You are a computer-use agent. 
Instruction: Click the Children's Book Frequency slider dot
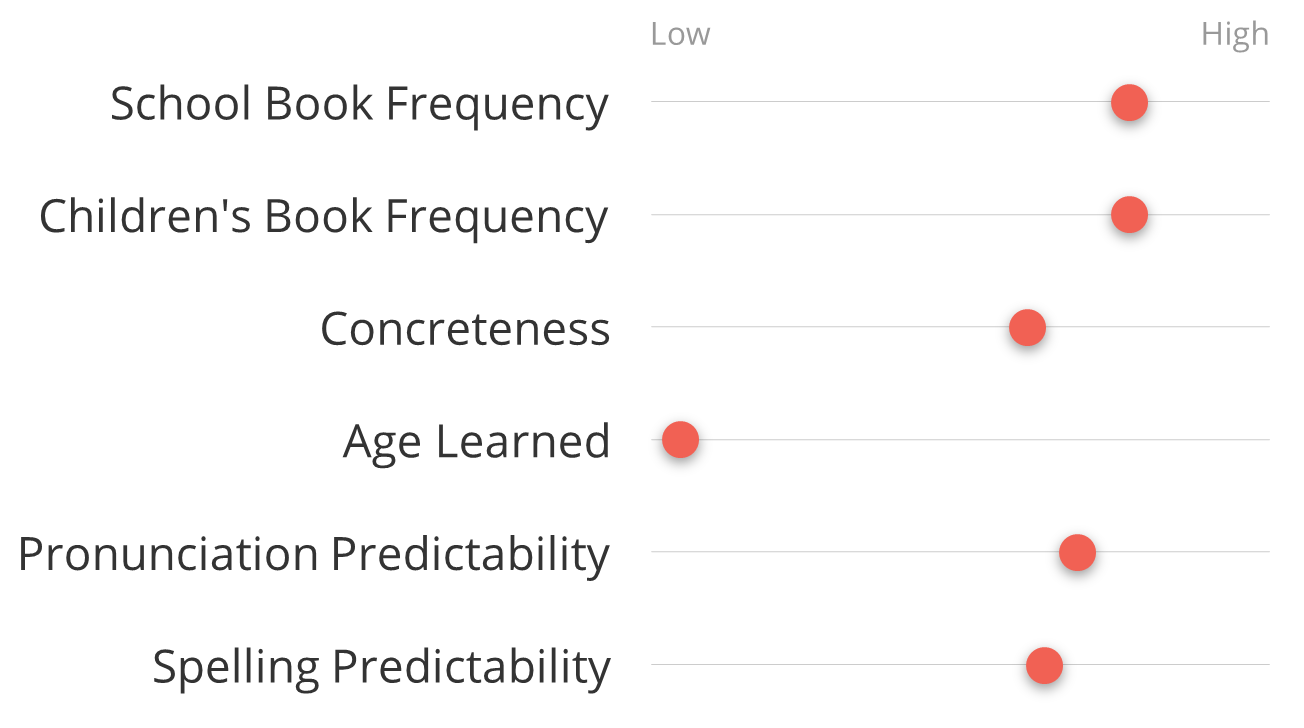pyautogui.click(x=1129, y=214)
